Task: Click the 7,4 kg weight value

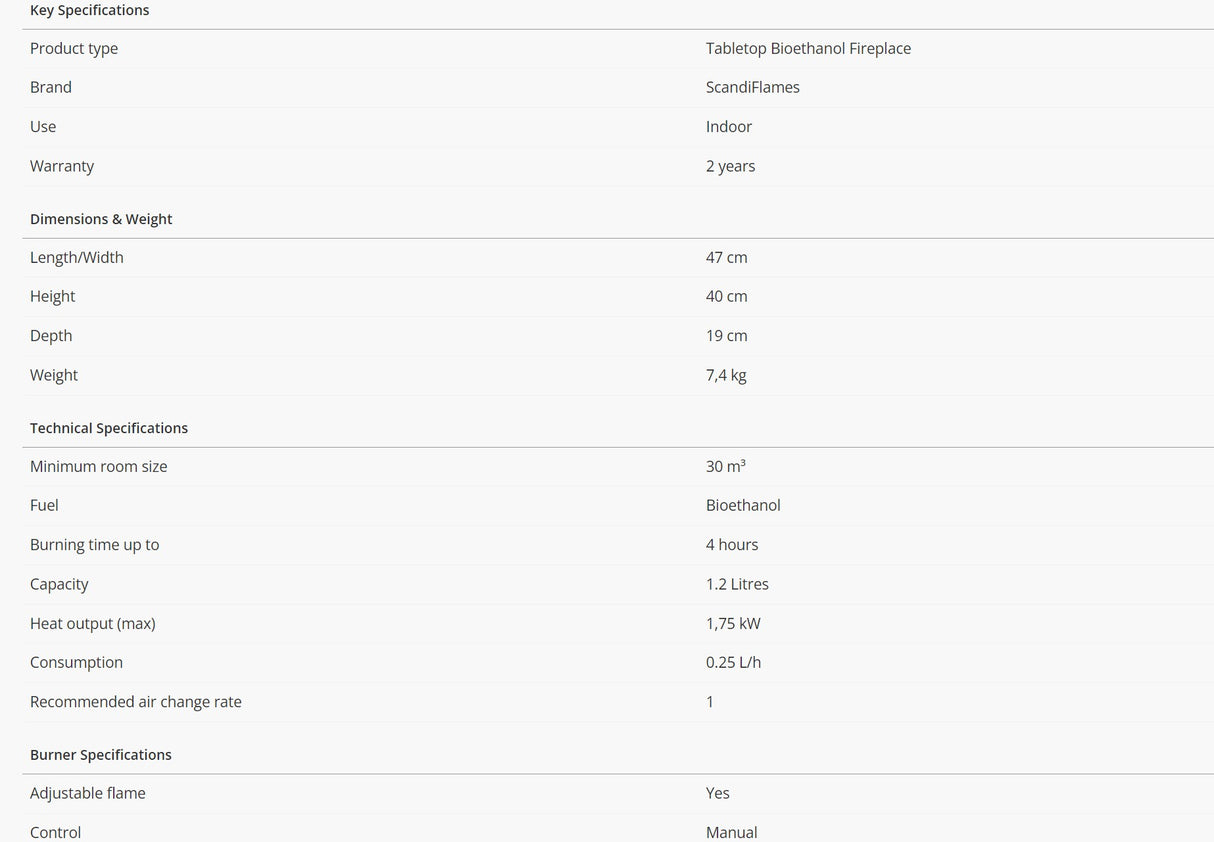Action: (x=726, y=375)
